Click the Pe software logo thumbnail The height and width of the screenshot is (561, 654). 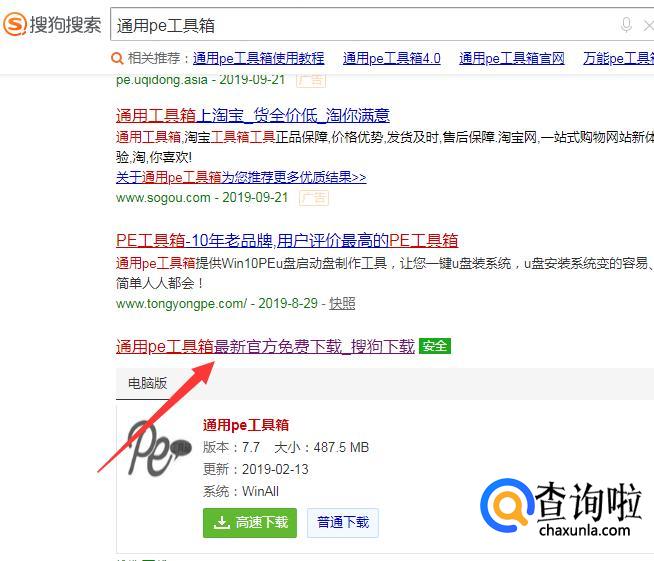pos(159,448)
